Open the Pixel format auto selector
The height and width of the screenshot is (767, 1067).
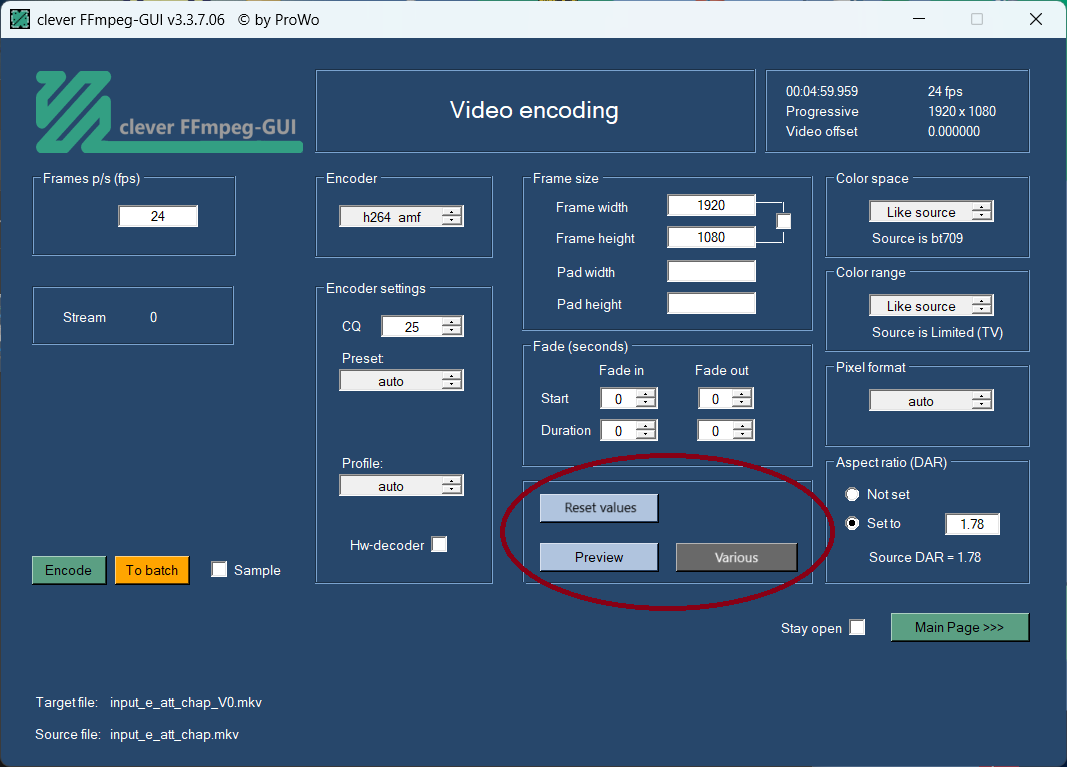(931, 400)
